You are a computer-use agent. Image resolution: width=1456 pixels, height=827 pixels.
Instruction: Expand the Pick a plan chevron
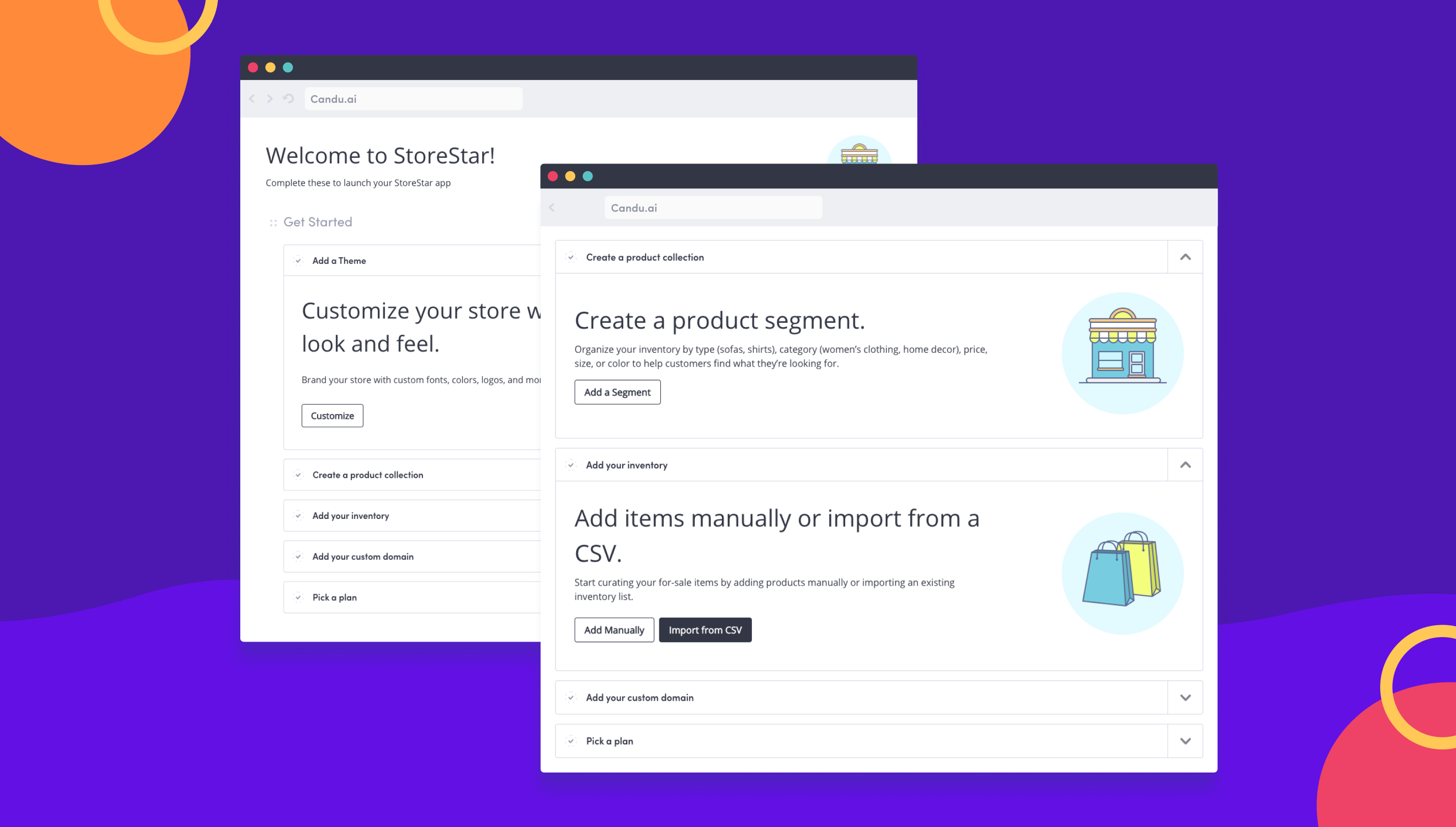click(1185, 740)
